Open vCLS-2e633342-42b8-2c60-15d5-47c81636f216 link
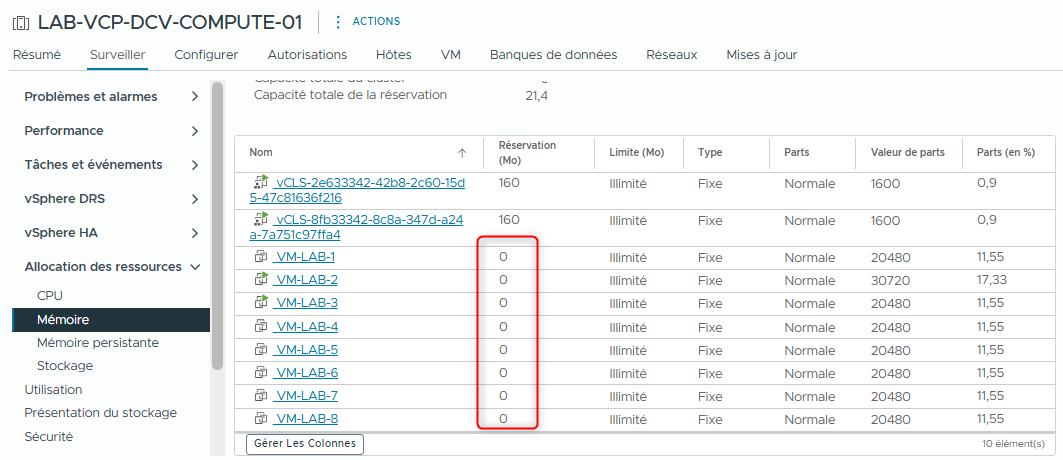This screenshot has height=460, width=1063. [357, 190]
